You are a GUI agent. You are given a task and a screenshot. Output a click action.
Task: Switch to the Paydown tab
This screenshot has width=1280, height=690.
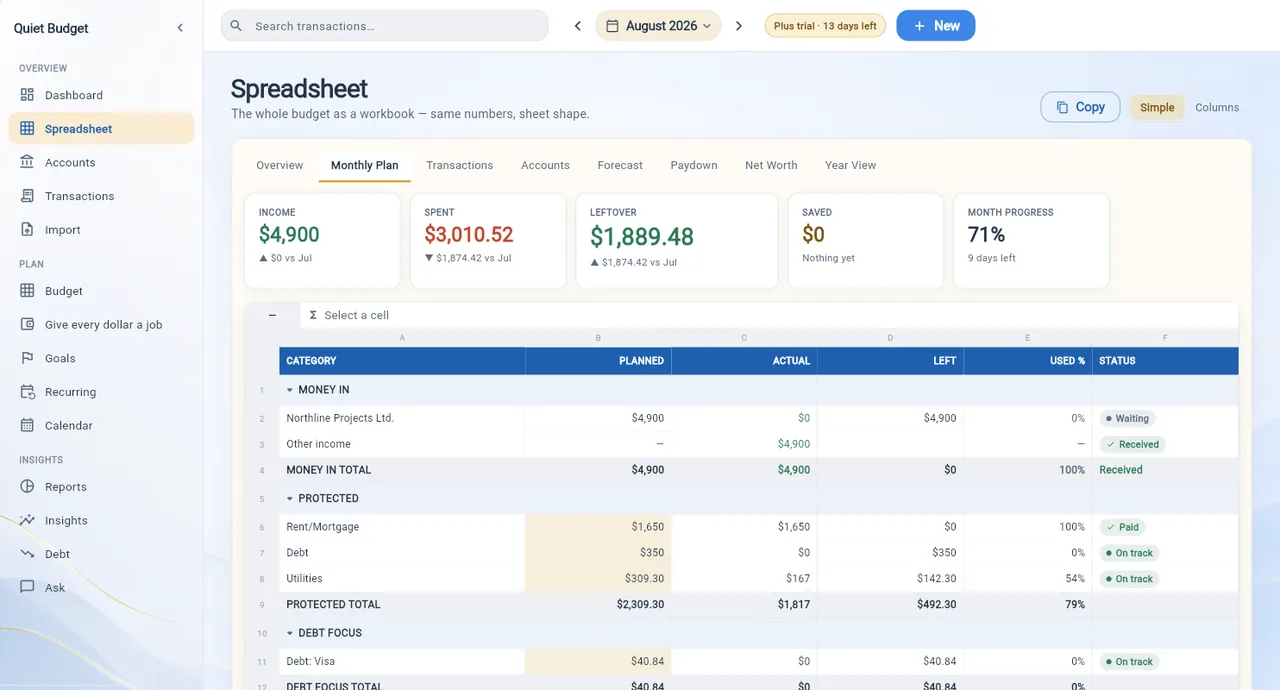click(x=694, y=165)
